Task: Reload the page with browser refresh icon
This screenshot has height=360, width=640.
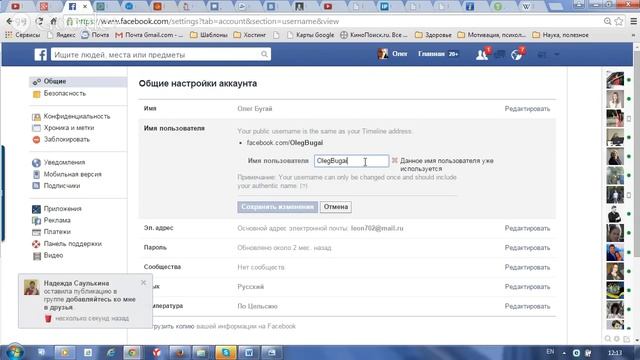Action: (39, 21)
